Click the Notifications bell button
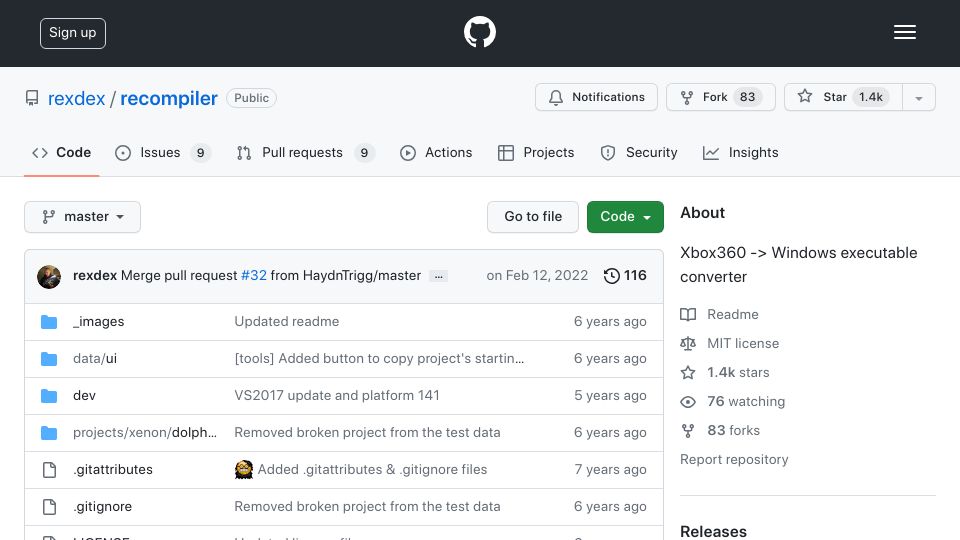The image size is (960, 540). (x=596, y=97)
